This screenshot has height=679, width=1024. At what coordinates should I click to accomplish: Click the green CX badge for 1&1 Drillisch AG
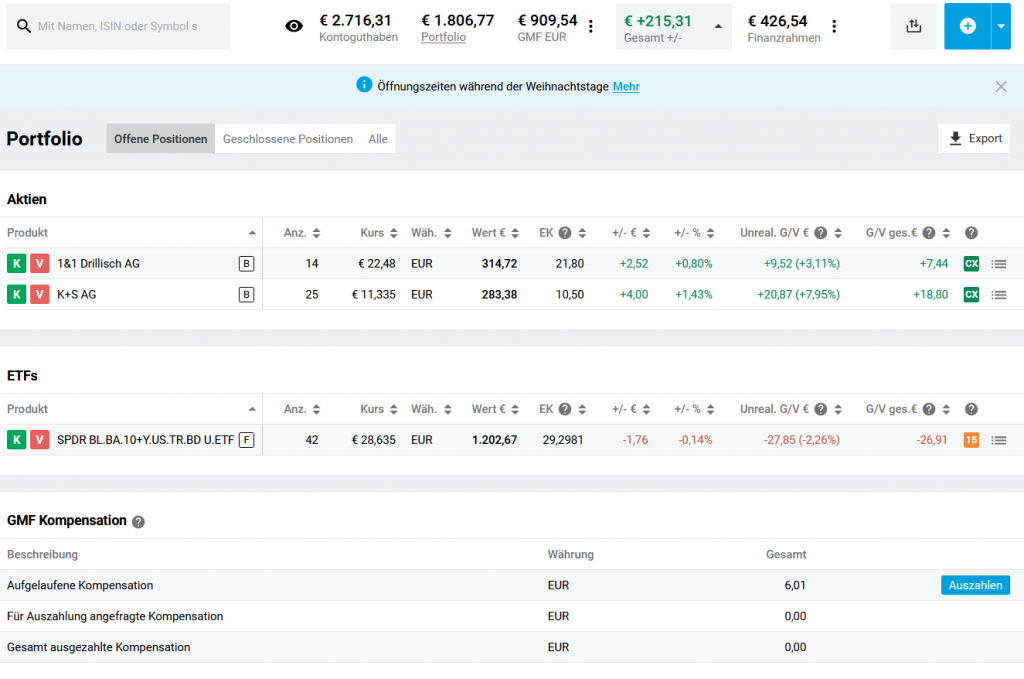coord(971,263)
